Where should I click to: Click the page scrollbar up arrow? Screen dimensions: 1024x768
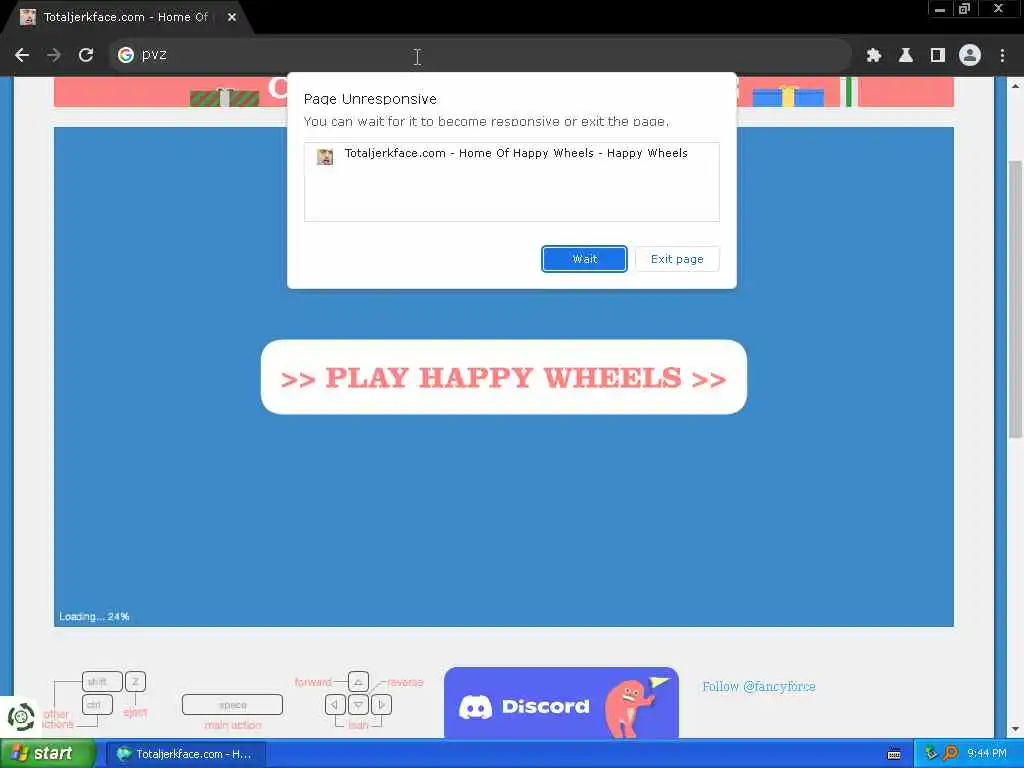tap(1015, 86)
